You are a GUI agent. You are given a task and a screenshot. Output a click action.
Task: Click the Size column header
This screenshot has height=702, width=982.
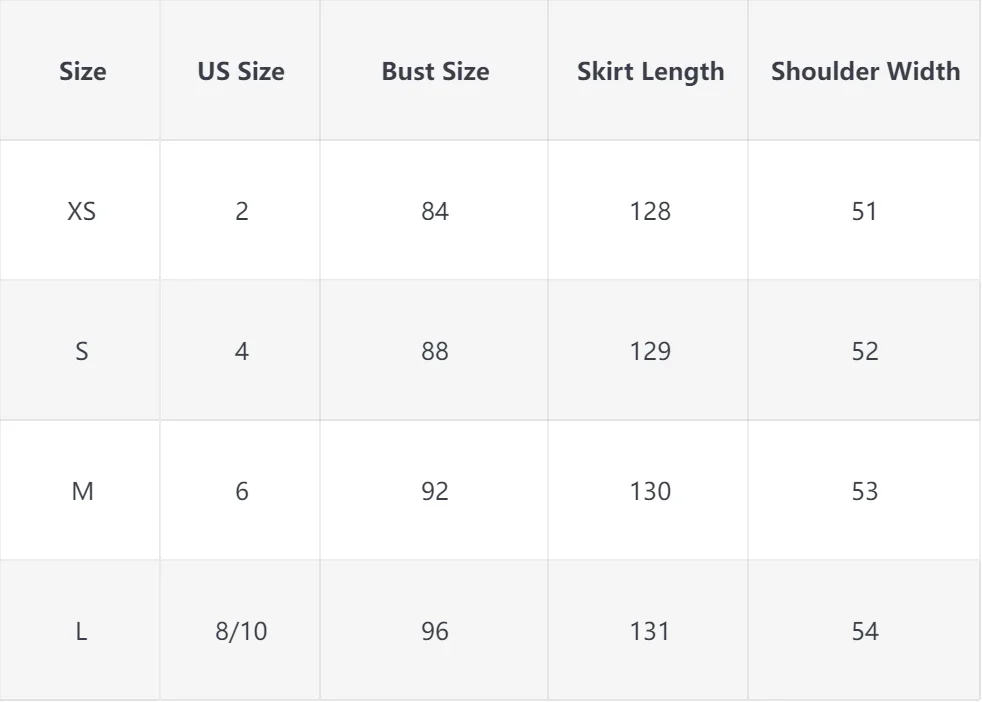pos(82,72)
